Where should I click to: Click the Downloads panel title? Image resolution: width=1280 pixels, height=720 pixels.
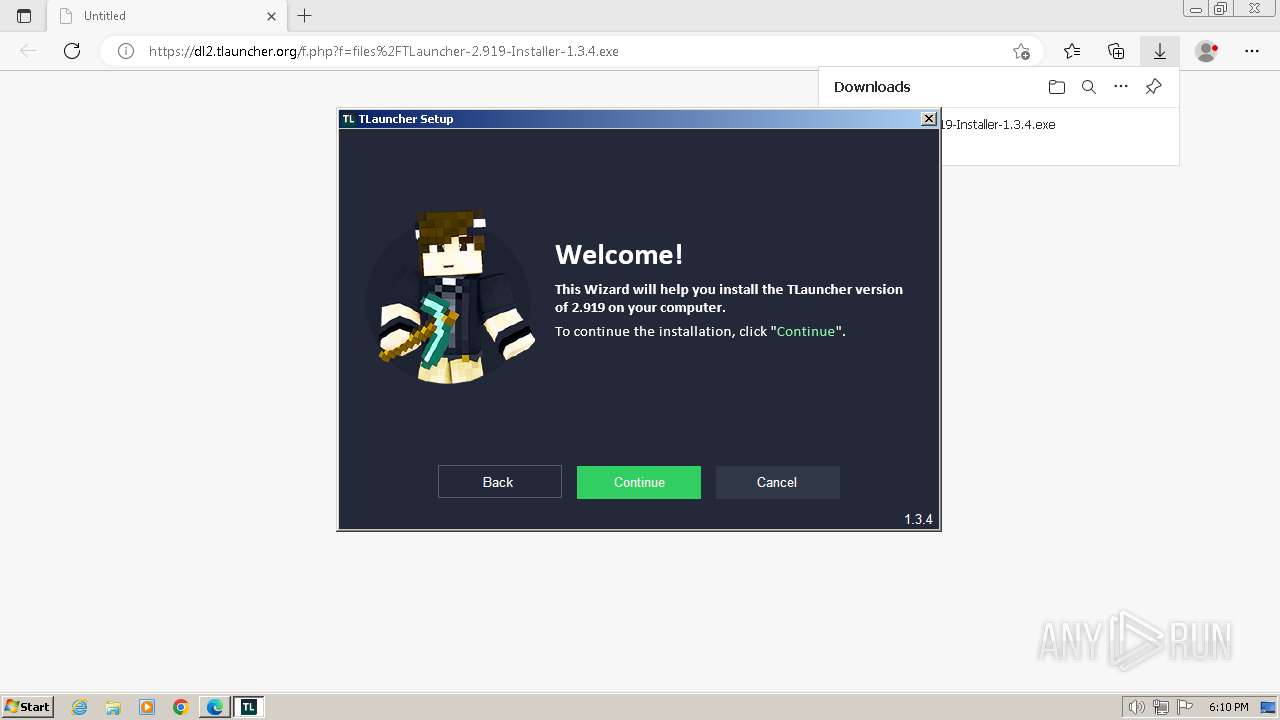pos(872,87)
